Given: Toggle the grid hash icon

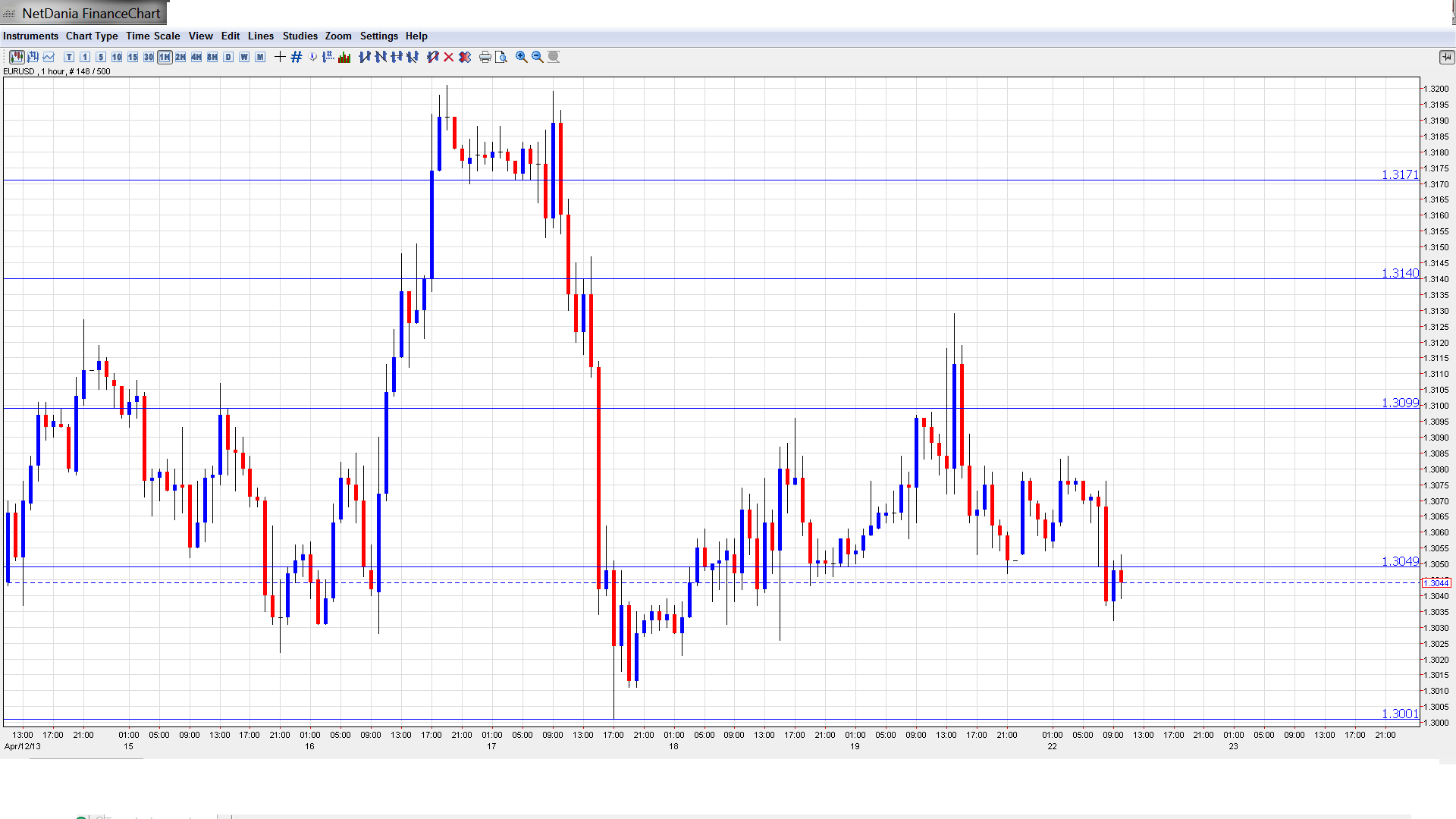Looking at the screenshot, I should tap(297, 57).
